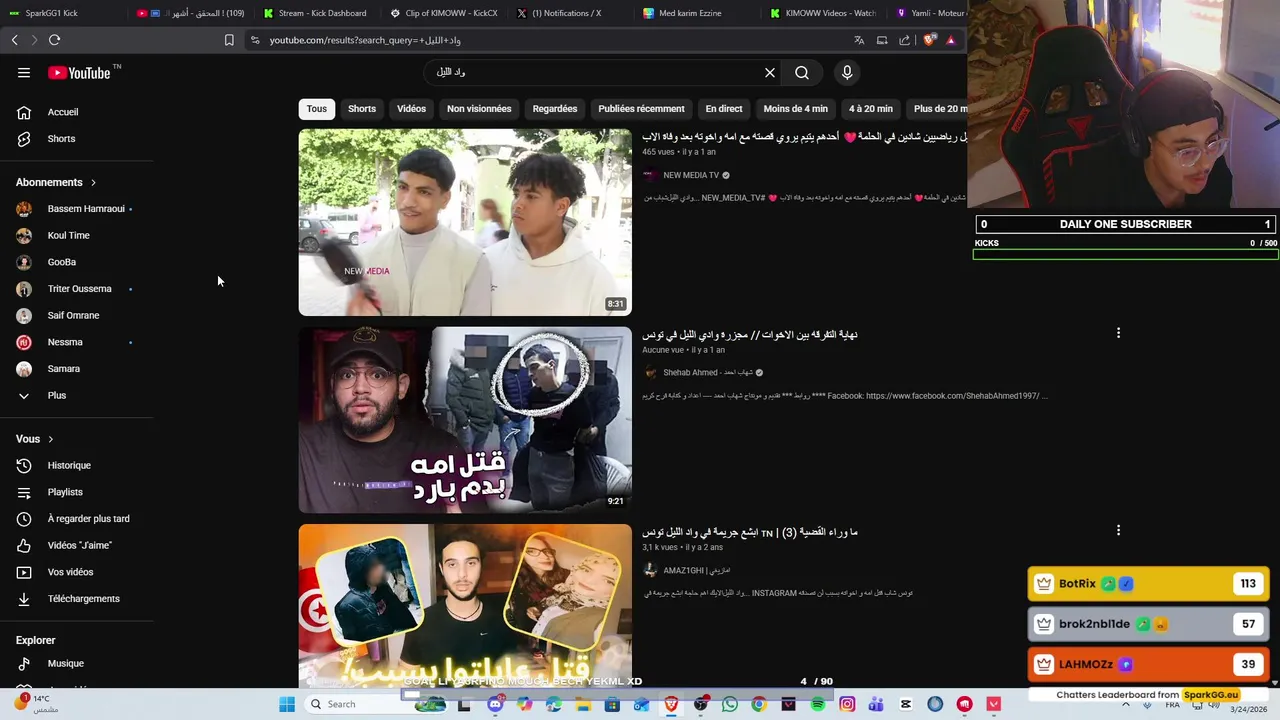Open Spotify from the taskbar
1280x720 pixels.
click(818, 704)
